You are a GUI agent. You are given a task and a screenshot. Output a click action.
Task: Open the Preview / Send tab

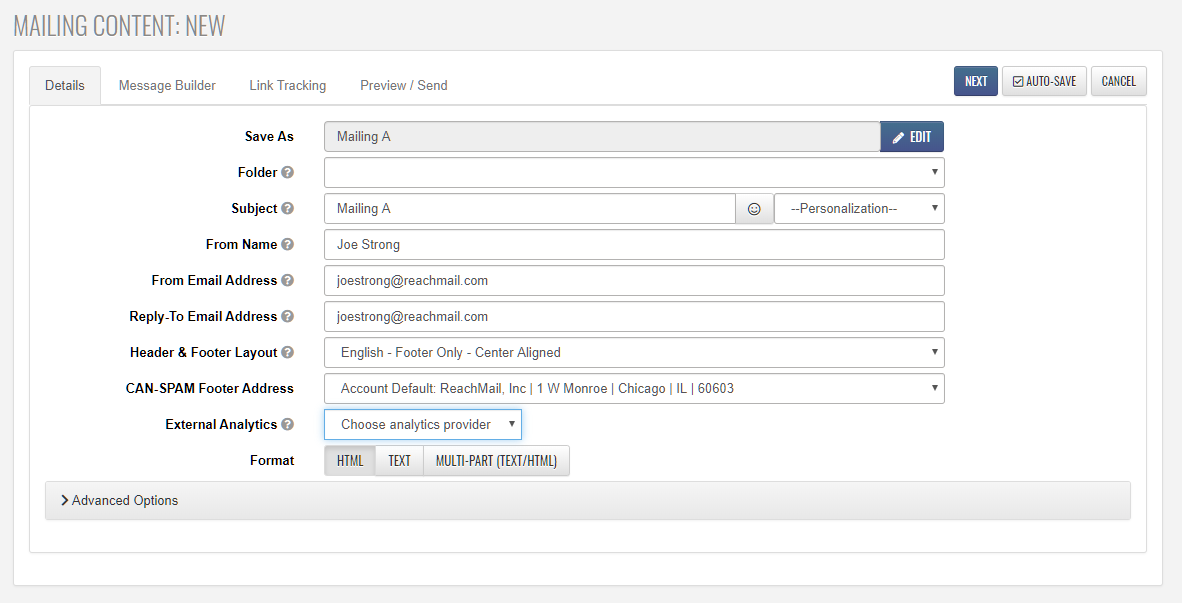[403, 85]
